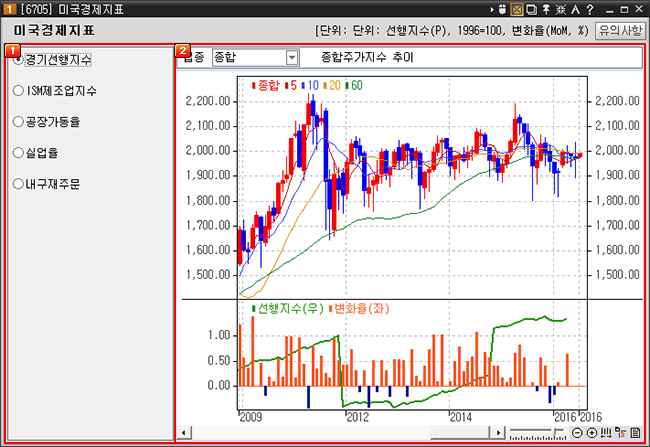Screen dimensions: 650x447
Task: Zoom out the chart with minus icon
Action: point(577,433)
